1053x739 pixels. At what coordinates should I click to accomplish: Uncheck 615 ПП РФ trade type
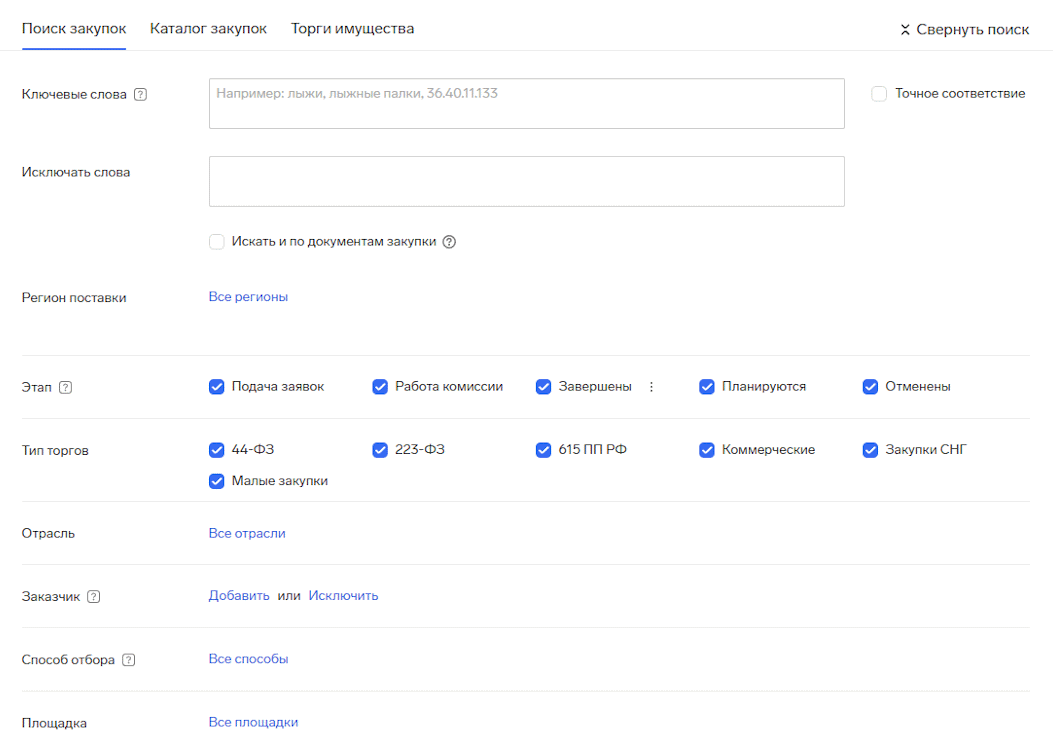pos(543,450)
